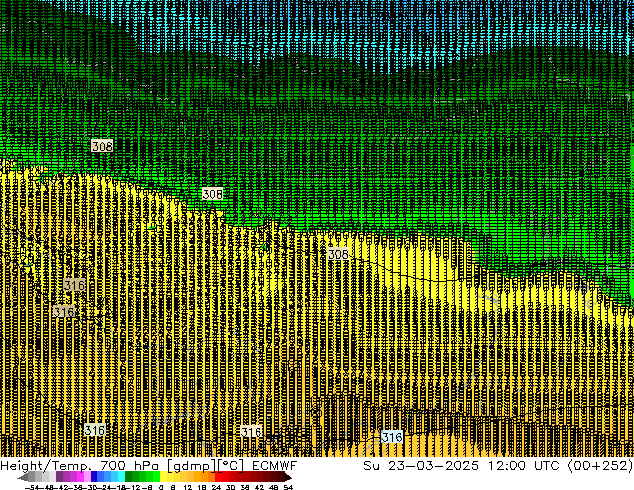Click the "12:00 UTC" time text
The height and width of the screenshot is (490, 634).
tap(524, 465)
